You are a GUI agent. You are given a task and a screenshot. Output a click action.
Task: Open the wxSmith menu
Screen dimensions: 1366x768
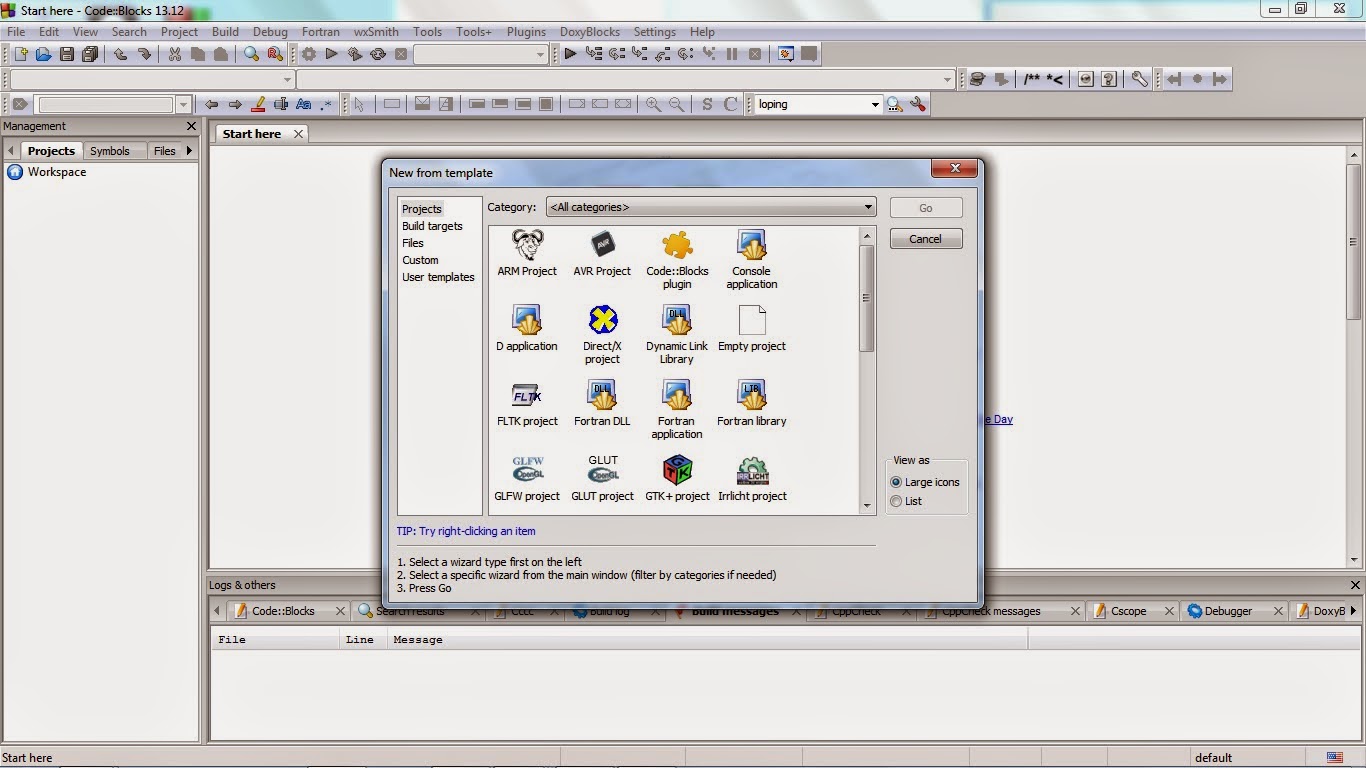tap(376, 32)
